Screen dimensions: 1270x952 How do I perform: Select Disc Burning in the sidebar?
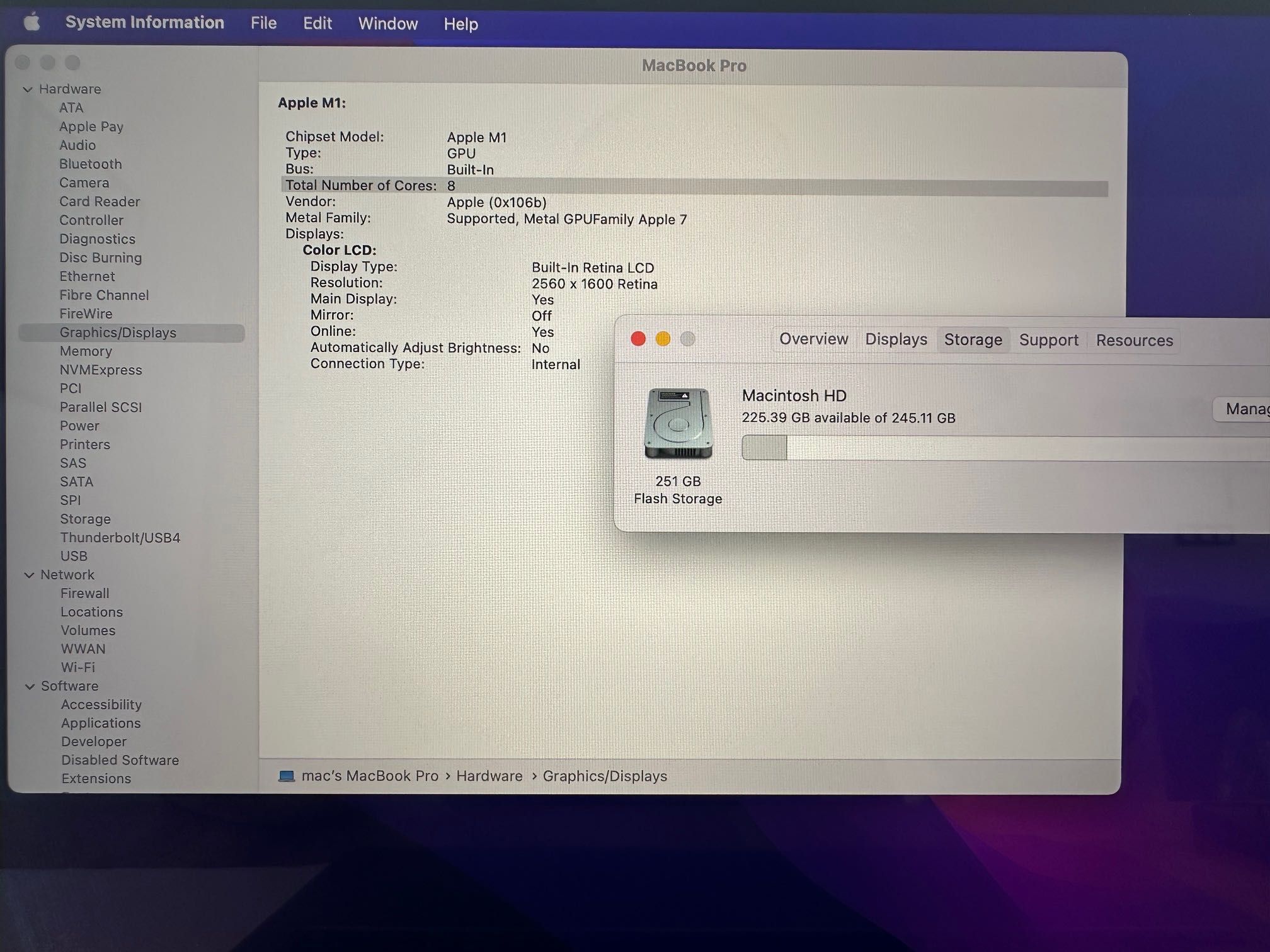[100, 258]
